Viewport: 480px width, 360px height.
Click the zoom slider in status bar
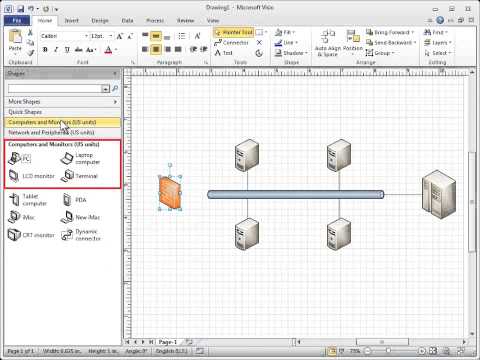[388, 351]
